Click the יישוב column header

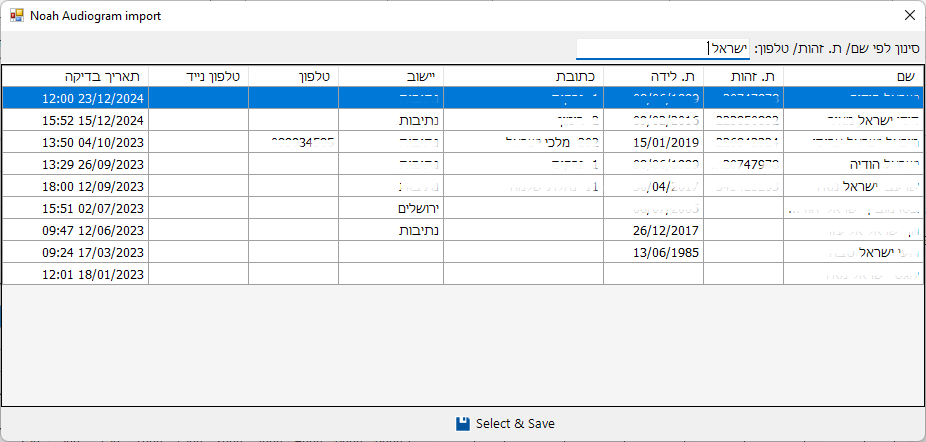pyautogui.click(x=391, y=76)
